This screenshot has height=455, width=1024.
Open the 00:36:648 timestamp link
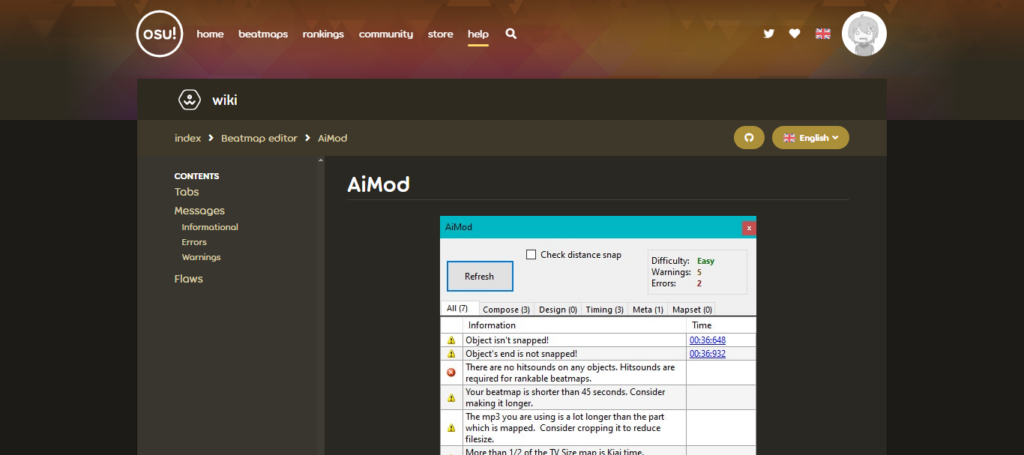[x=707, y=340]
